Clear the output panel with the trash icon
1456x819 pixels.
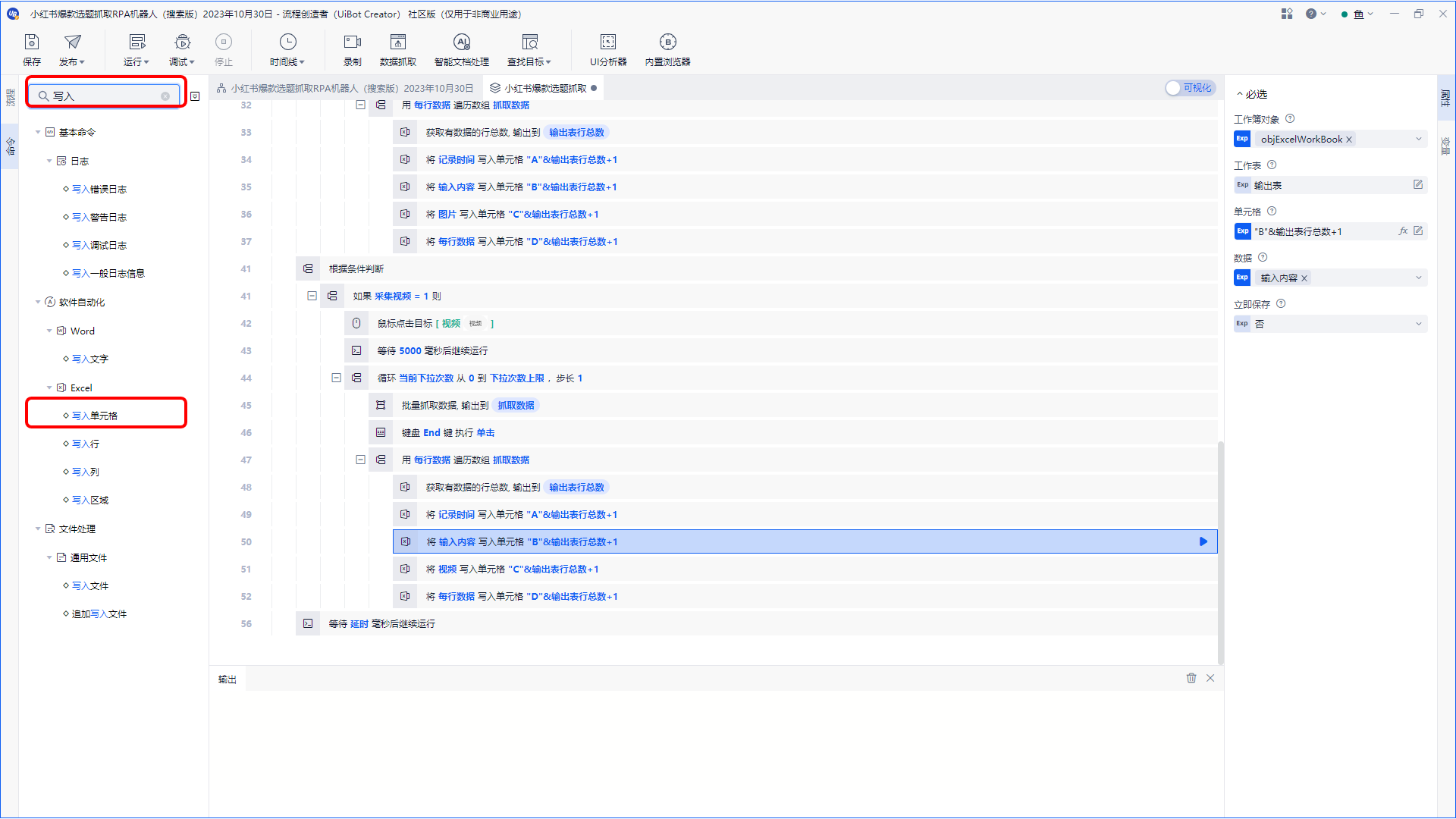pos(1191,678)
